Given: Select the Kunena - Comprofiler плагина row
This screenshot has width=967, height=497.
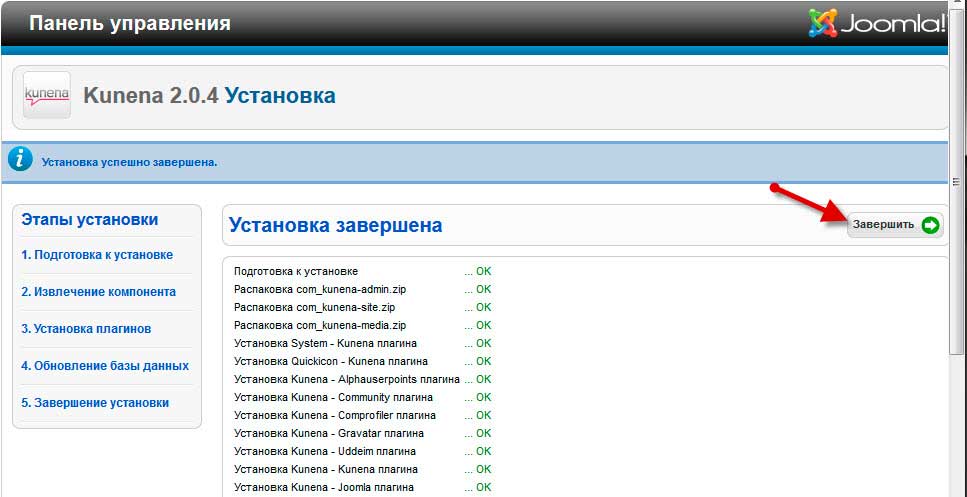Looking at the screenshot, I should (363, 415).
